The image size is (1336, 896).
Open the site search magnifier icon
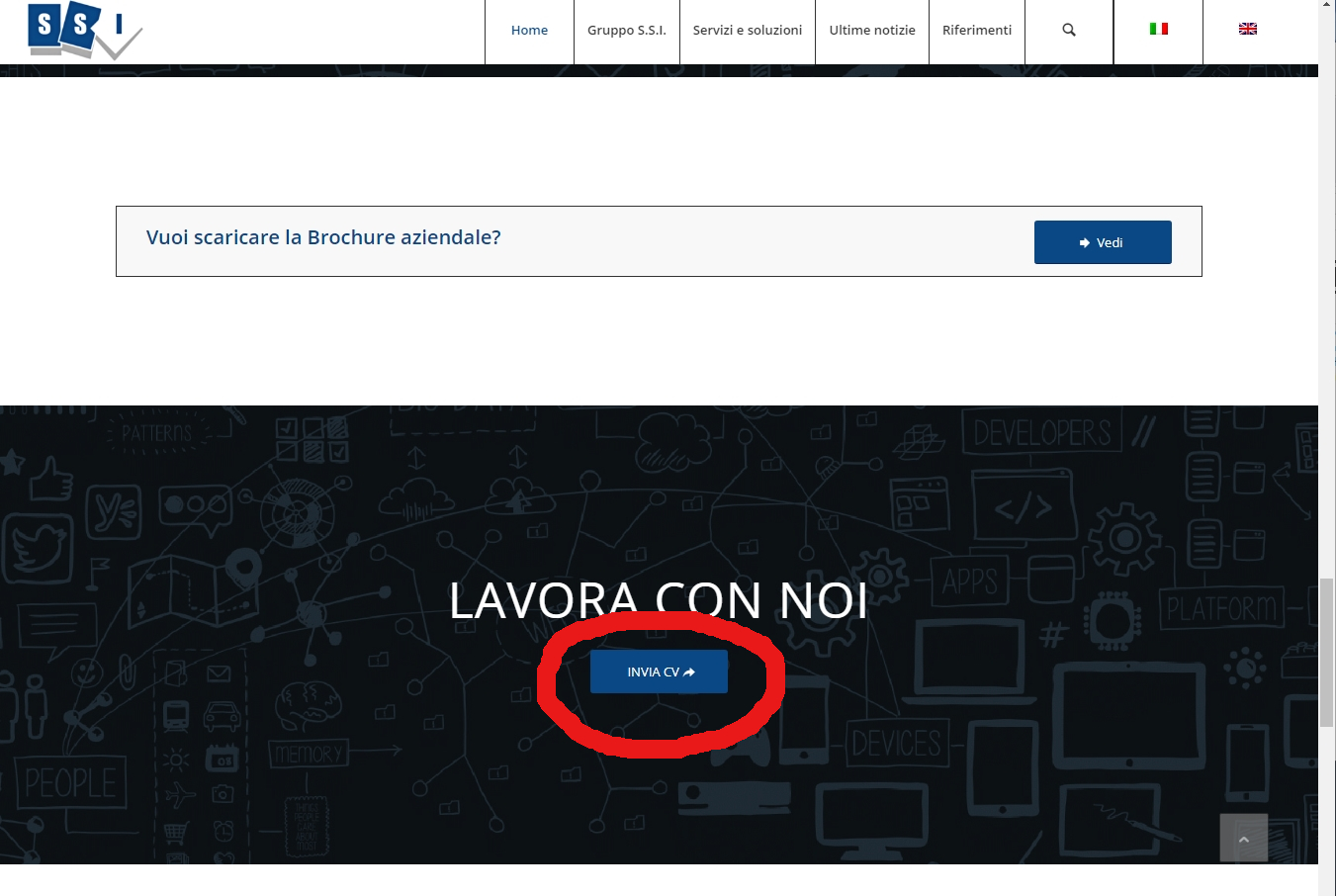pyautogui.click(x=1069, y=30)
